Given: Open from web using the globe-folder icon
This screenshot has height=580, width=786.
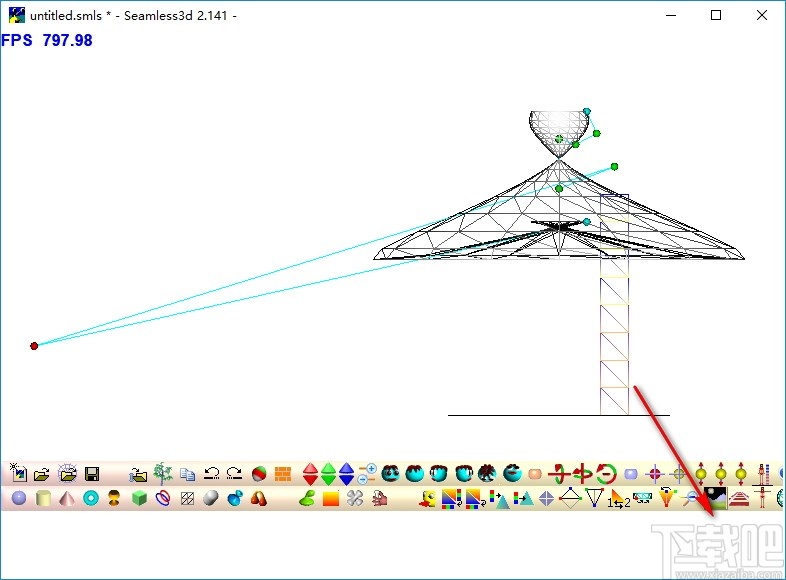Looking at the screenshot, I should tap(67, 473).
